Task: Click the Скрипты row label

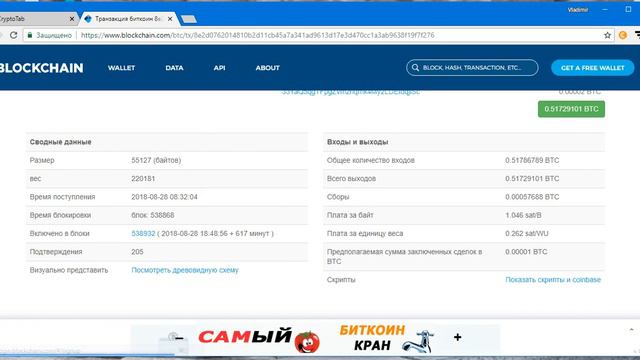Action: [341, 280]
